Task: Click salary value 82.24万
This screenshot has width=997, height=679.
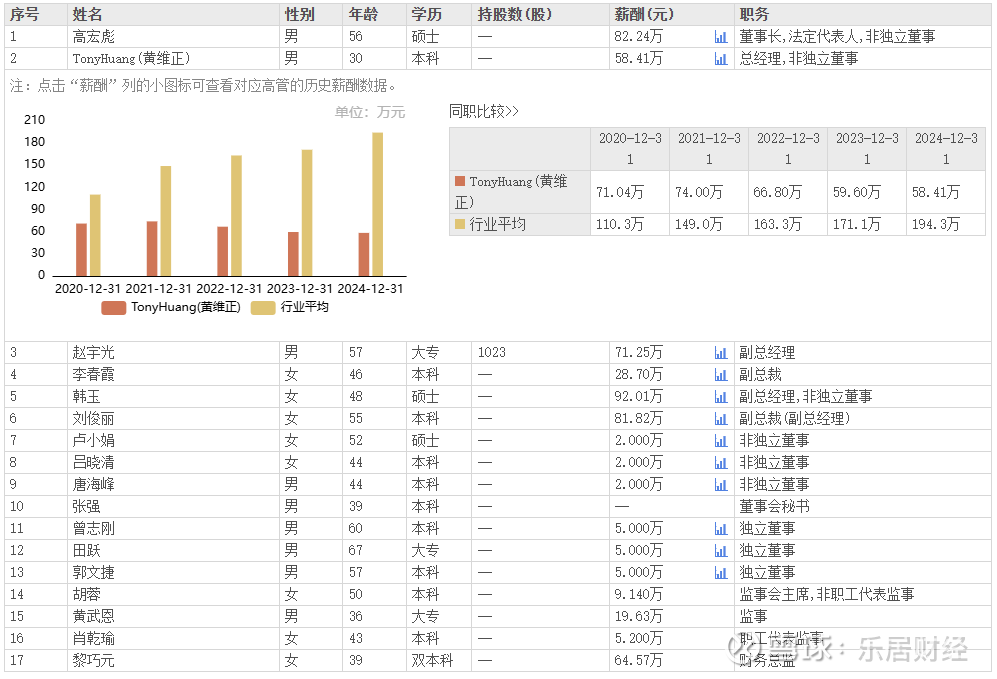Action: tap(638, 37)
